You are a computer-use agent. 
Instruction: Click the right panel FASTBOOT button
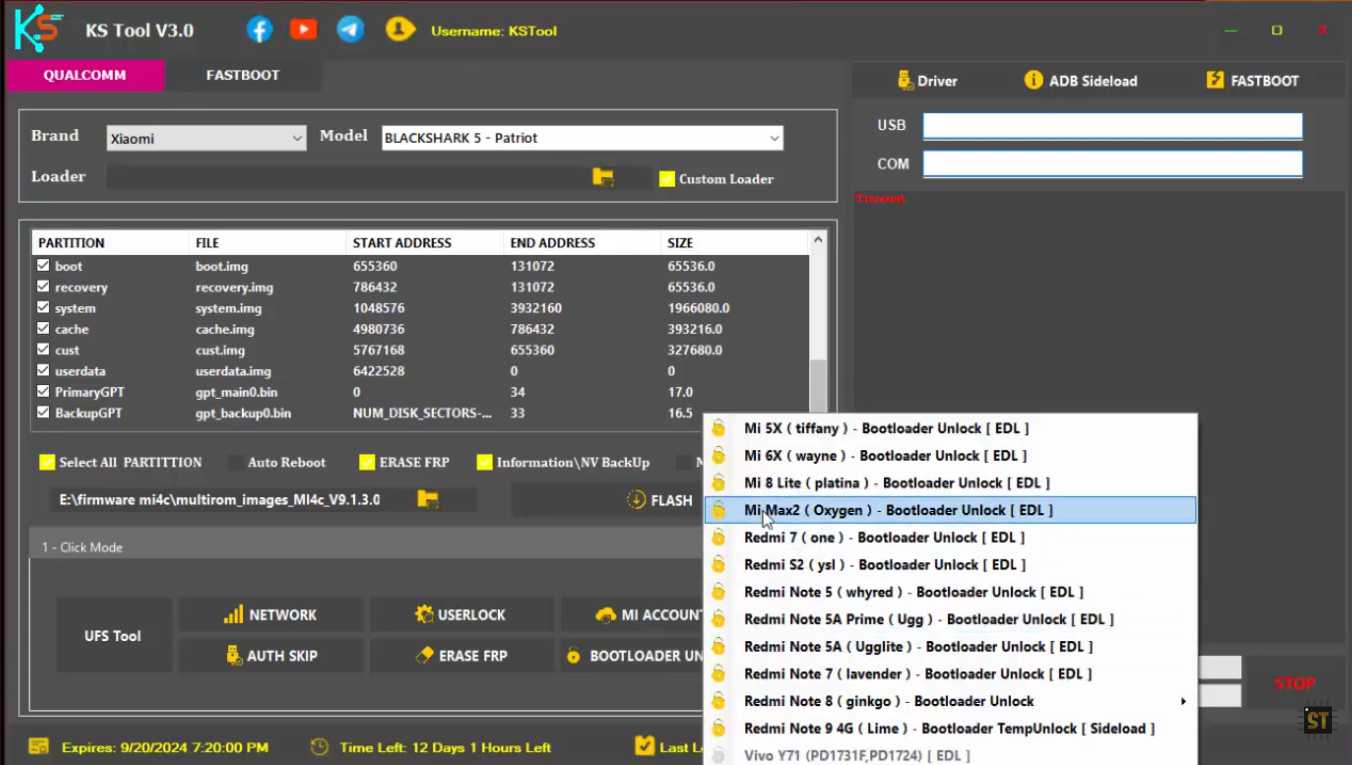click(x=1252, y=81)
